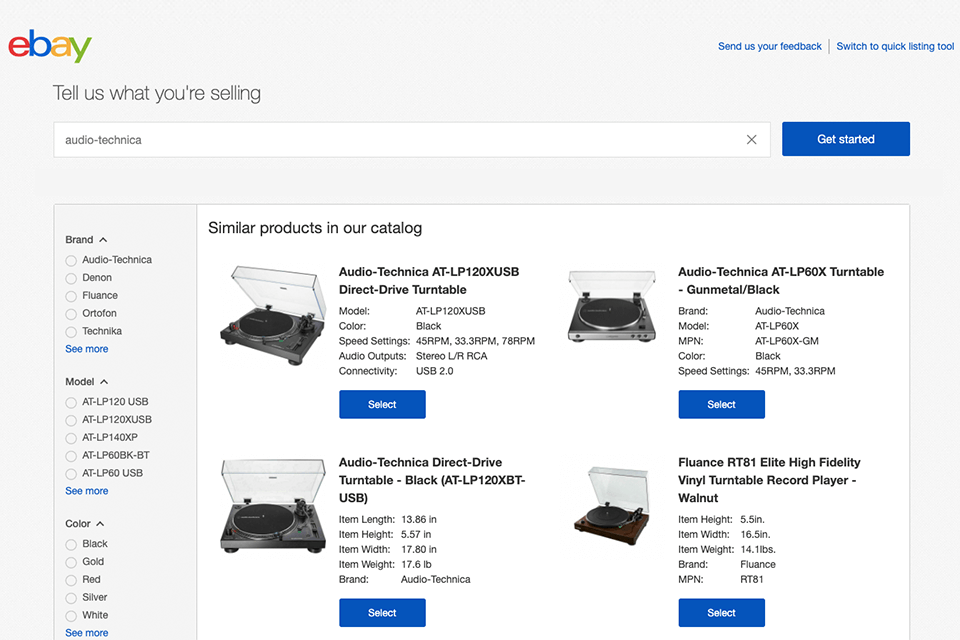Pick the AT-LP140XP model option

[x=71, y=438]
